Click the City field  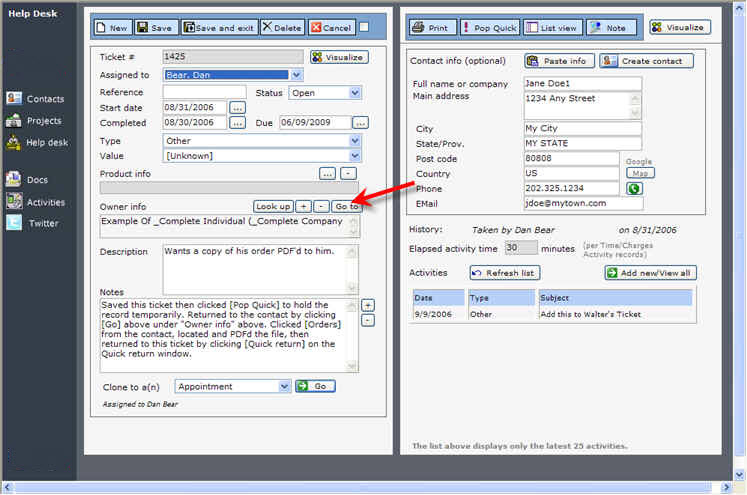click(582, 128)
